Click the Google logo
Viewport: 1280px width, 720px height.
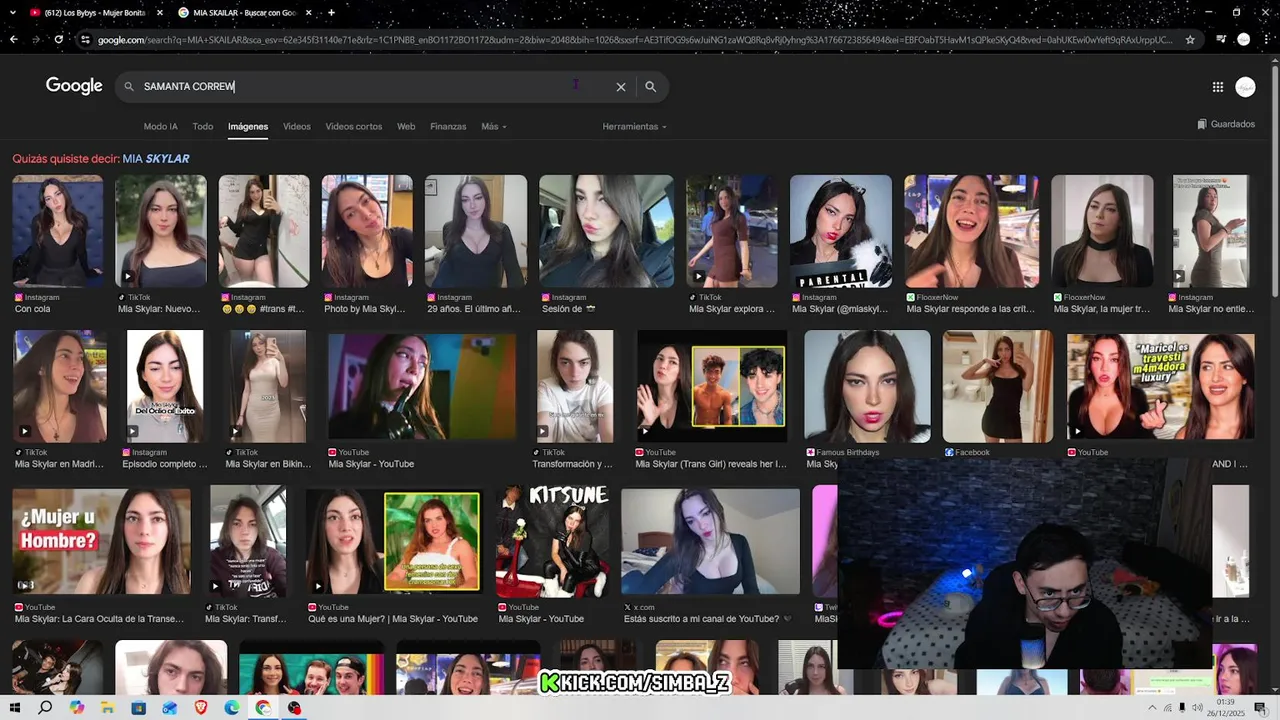[74, 86]
